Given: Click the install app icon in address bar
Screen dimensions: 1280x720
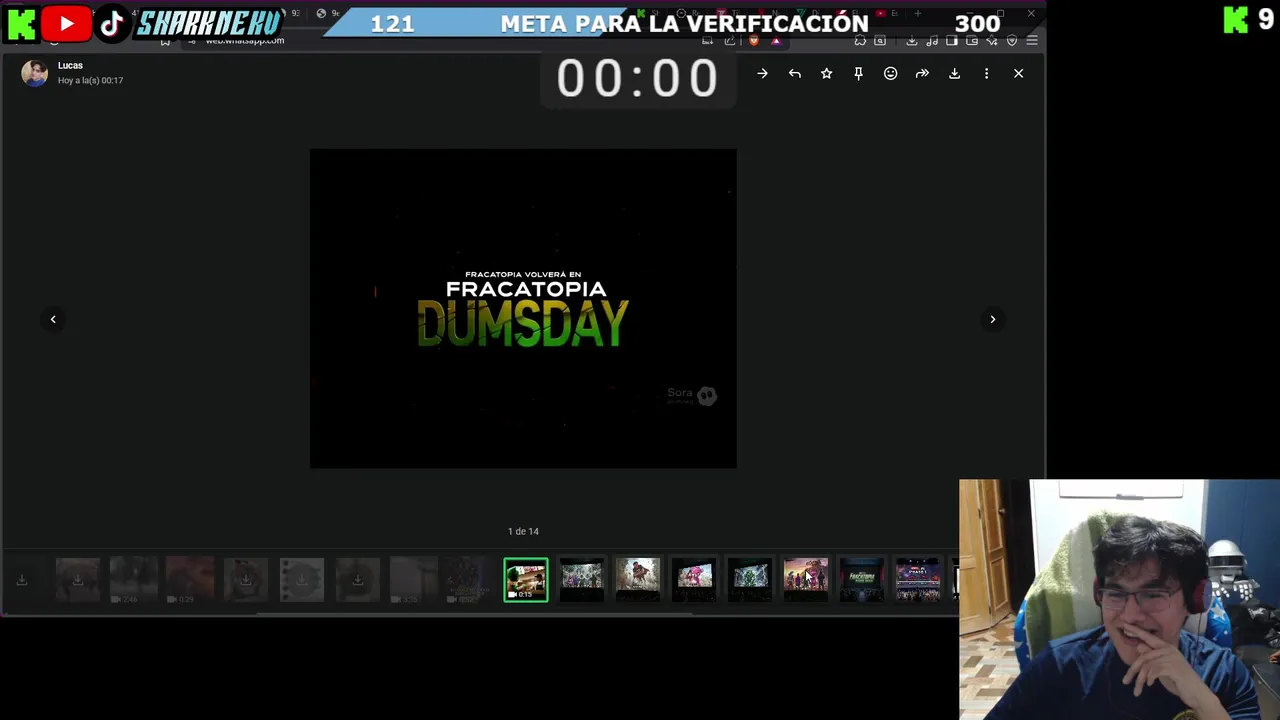Looking at the screenshot, I should pyautogui.click(x=708, y=40).
